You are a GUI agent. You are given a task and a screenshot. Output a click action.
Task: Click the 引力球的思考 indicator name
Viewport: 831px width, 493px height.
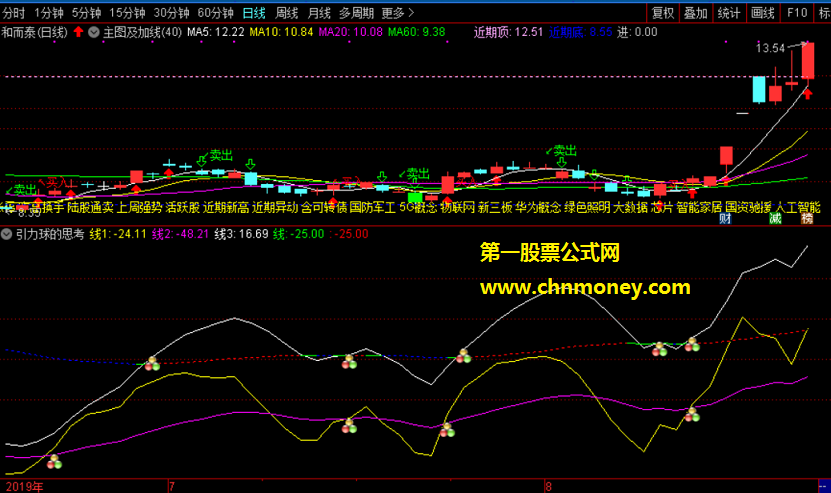tap(50, 234)
